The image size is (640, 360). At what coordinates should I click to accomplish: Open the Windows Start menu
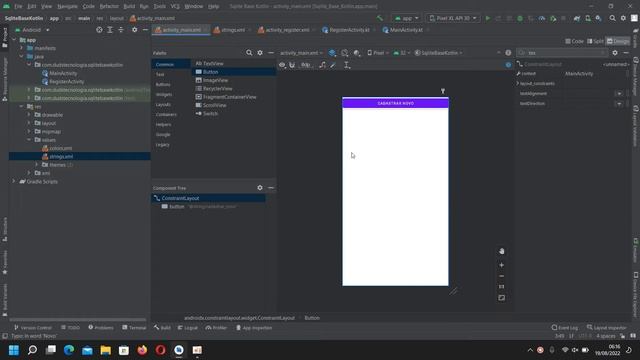(x=14, y=350)
